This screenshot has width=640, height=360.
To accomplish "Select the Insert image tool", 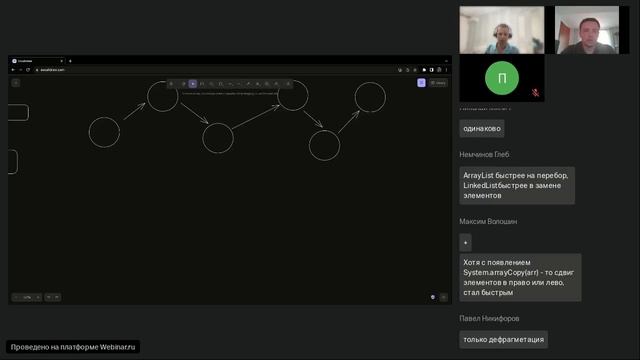I will [x=267, y=84].
